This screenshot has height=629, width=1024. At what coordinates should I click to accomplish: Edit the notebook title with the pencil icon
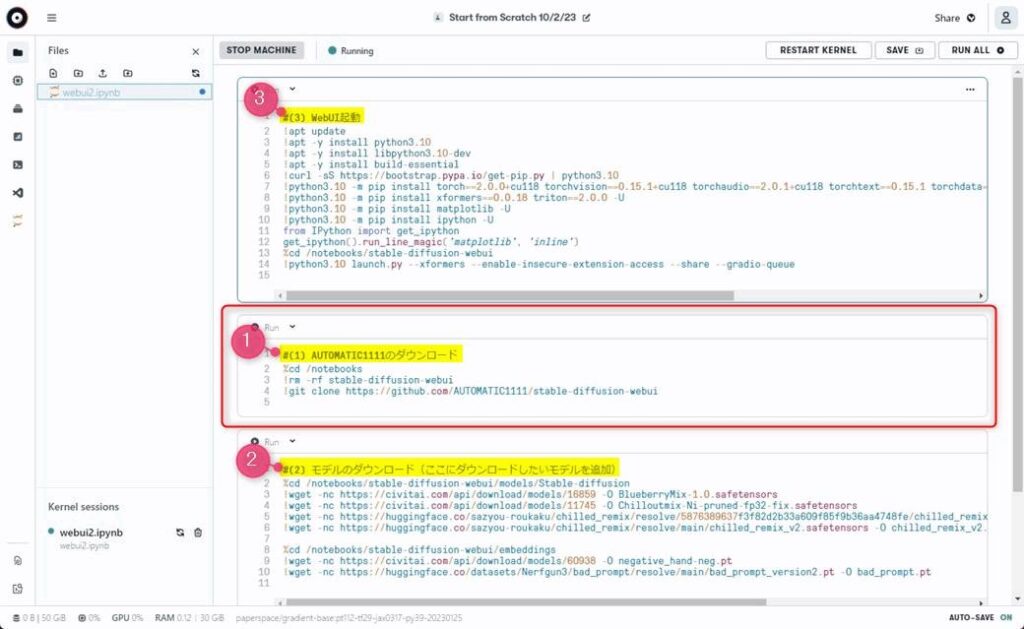click(586, 18)
